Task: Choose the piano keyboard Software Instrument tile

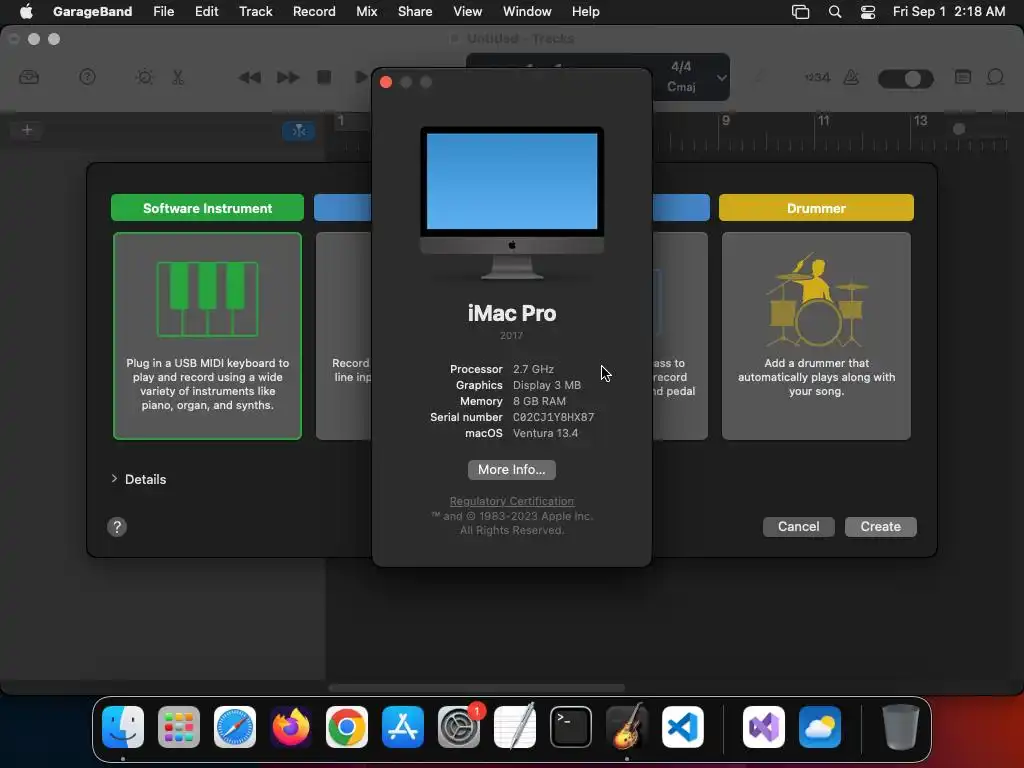Action: pos(207,336)
